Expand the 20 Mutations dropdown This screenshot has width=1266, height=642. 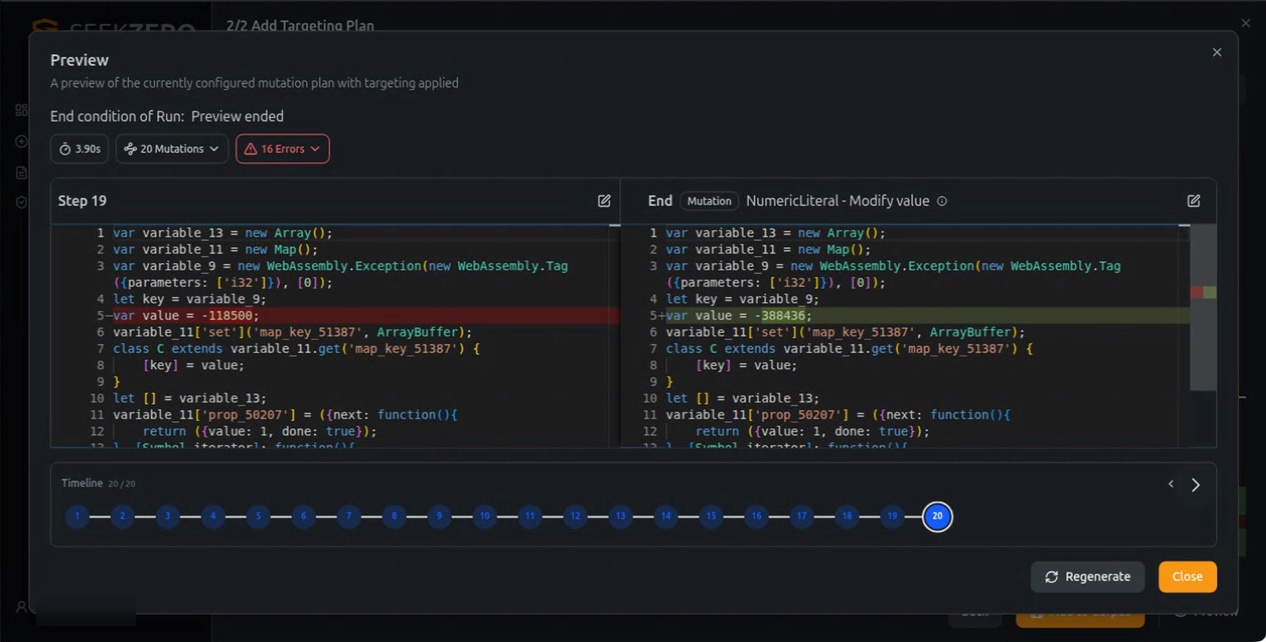tap(172, 149)
